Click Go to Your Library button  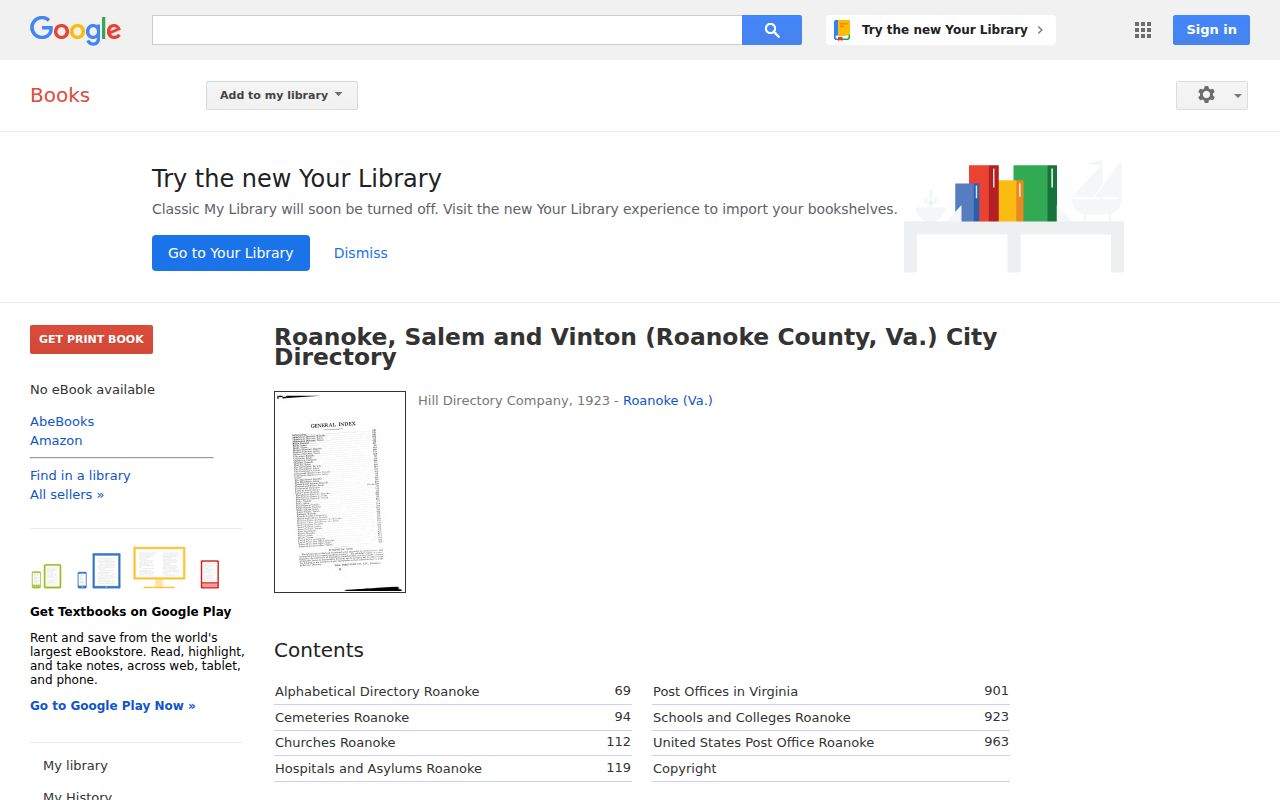point(231,253)
